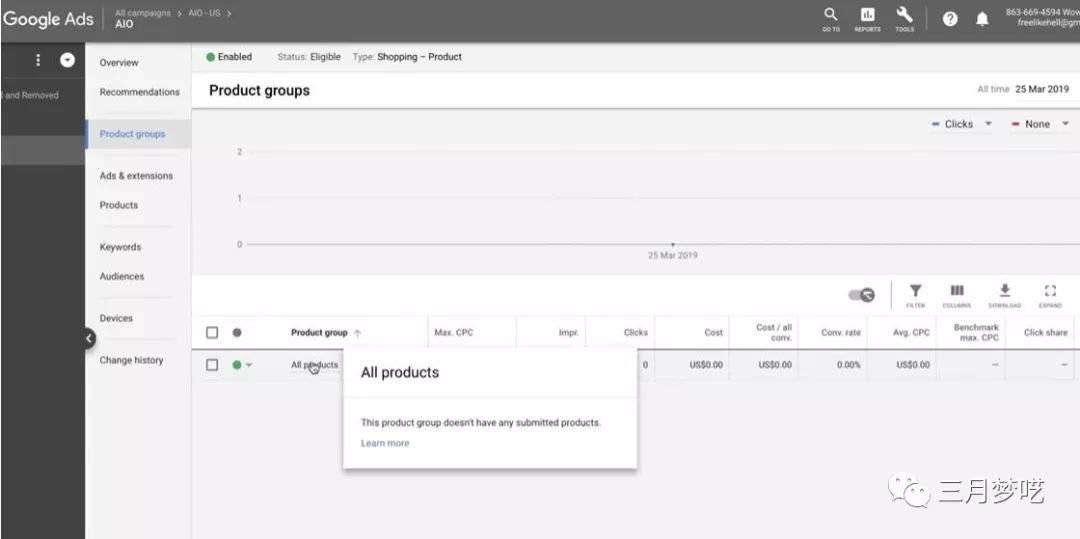Click the Help question mark icon

pyautogui.click(x=950, y=19)
